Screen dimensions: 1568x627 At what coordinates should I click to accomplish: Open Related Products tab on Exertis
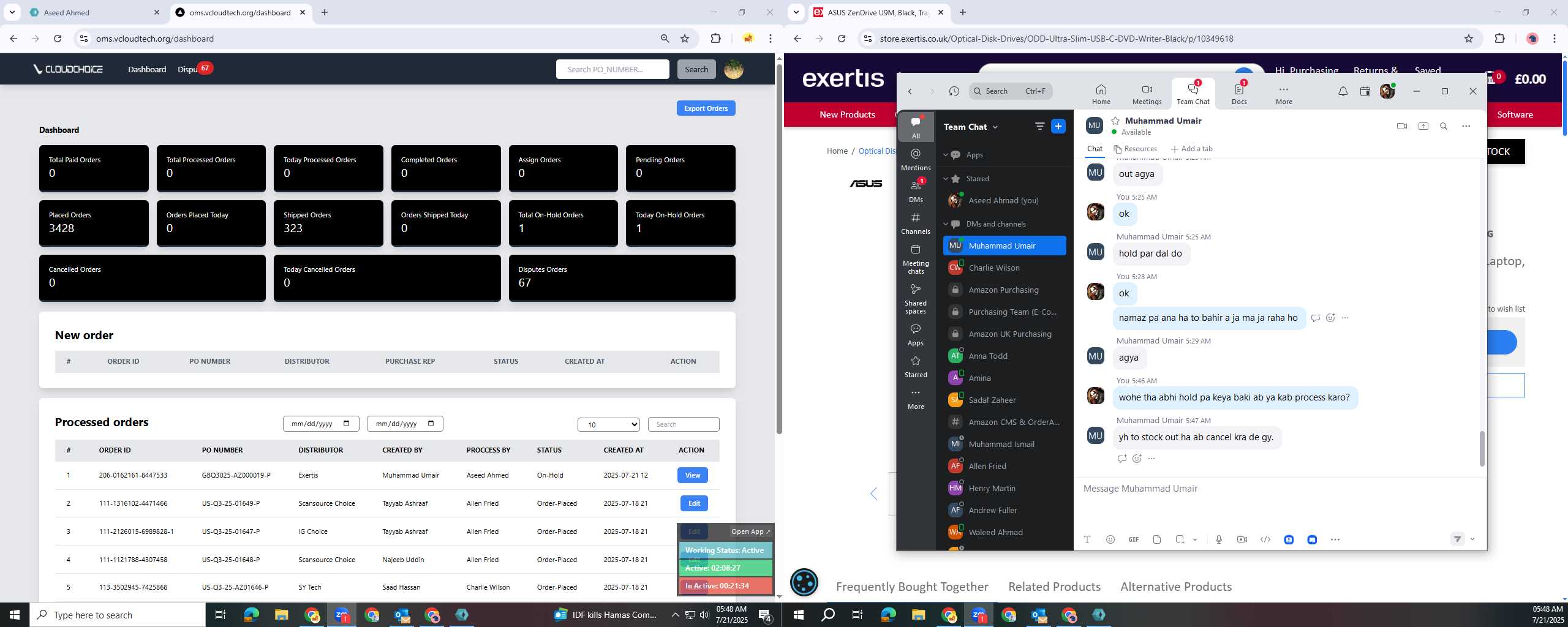[1054, 587]
